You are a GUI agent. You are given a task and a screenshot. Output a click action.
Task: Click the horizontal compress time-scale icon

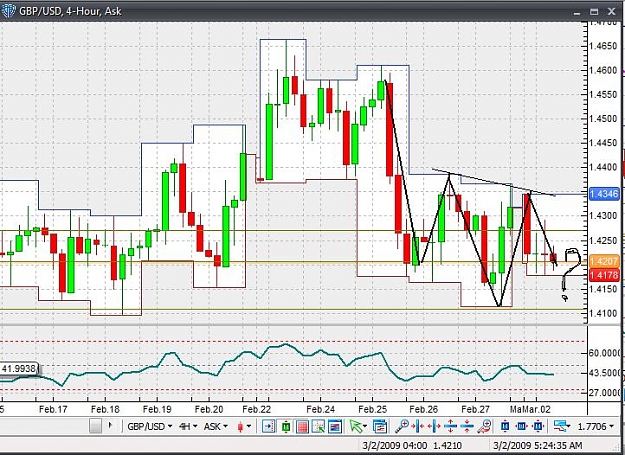[x=418, y=427]
